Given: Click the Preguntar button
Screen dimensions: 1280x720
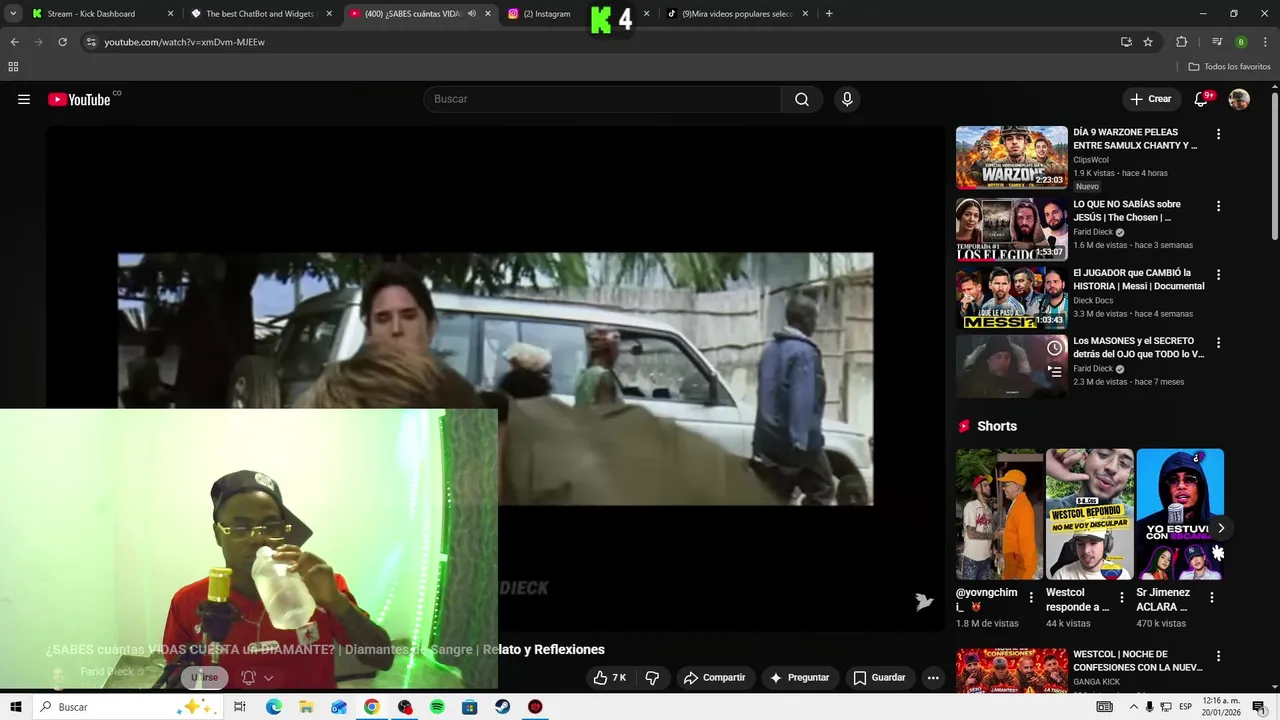Looking at the screenshot, I should 798,677.
